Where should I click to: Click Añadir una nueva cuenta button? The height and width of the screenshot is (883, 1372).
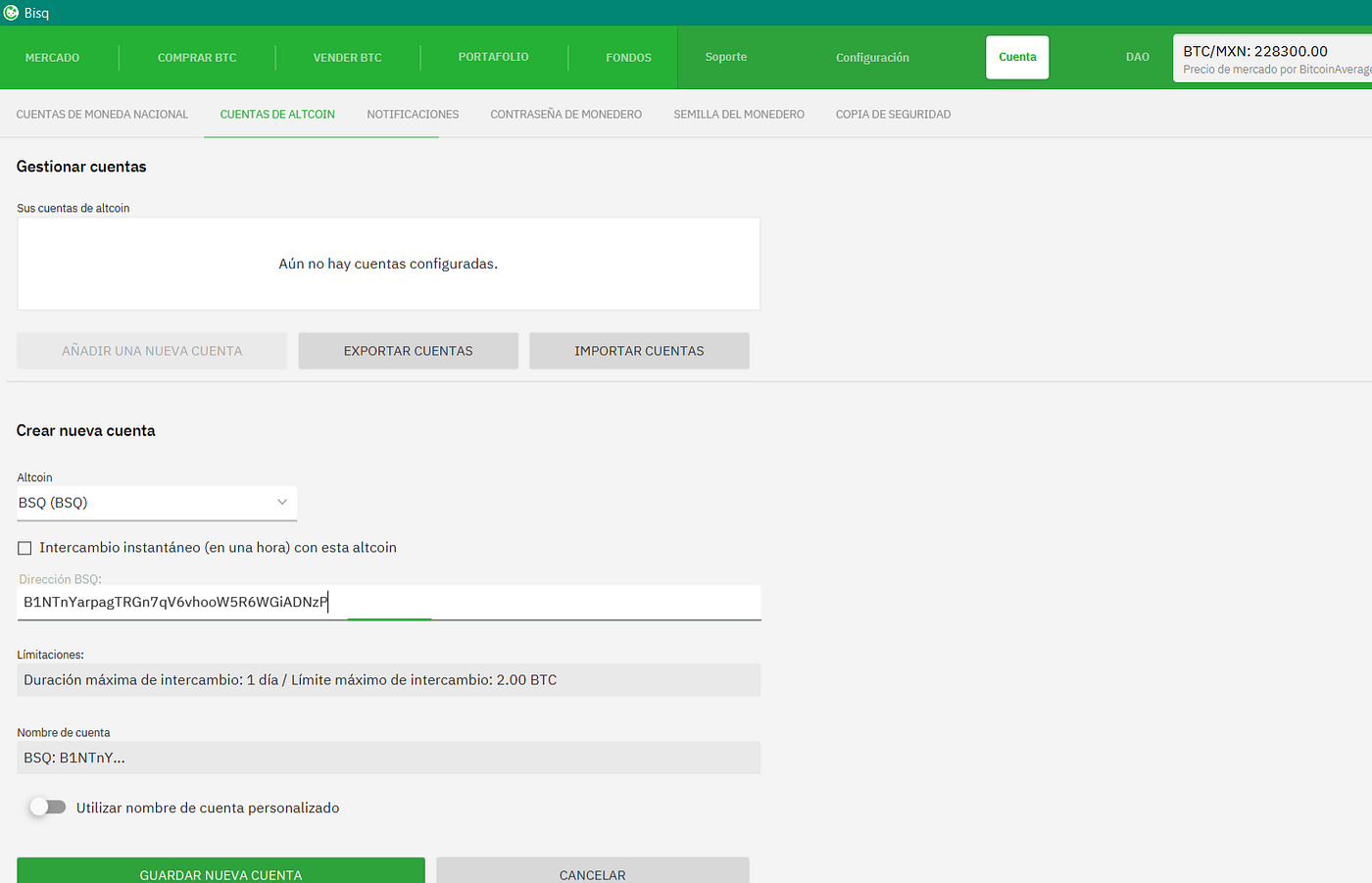point(152,351)
